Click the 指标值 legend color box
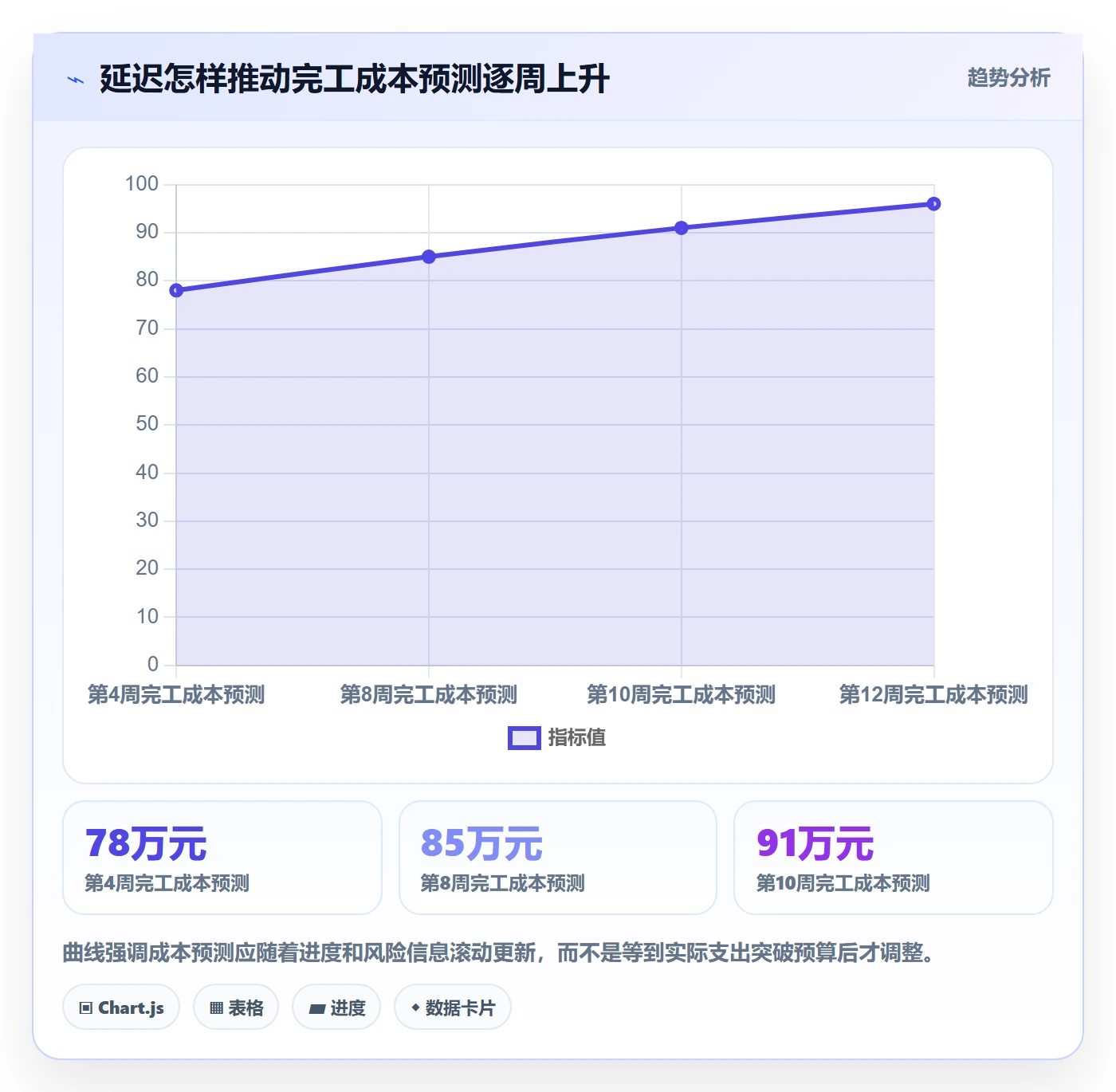The height and width of the screenshot is (1092, 1116). tap(525, 738)
